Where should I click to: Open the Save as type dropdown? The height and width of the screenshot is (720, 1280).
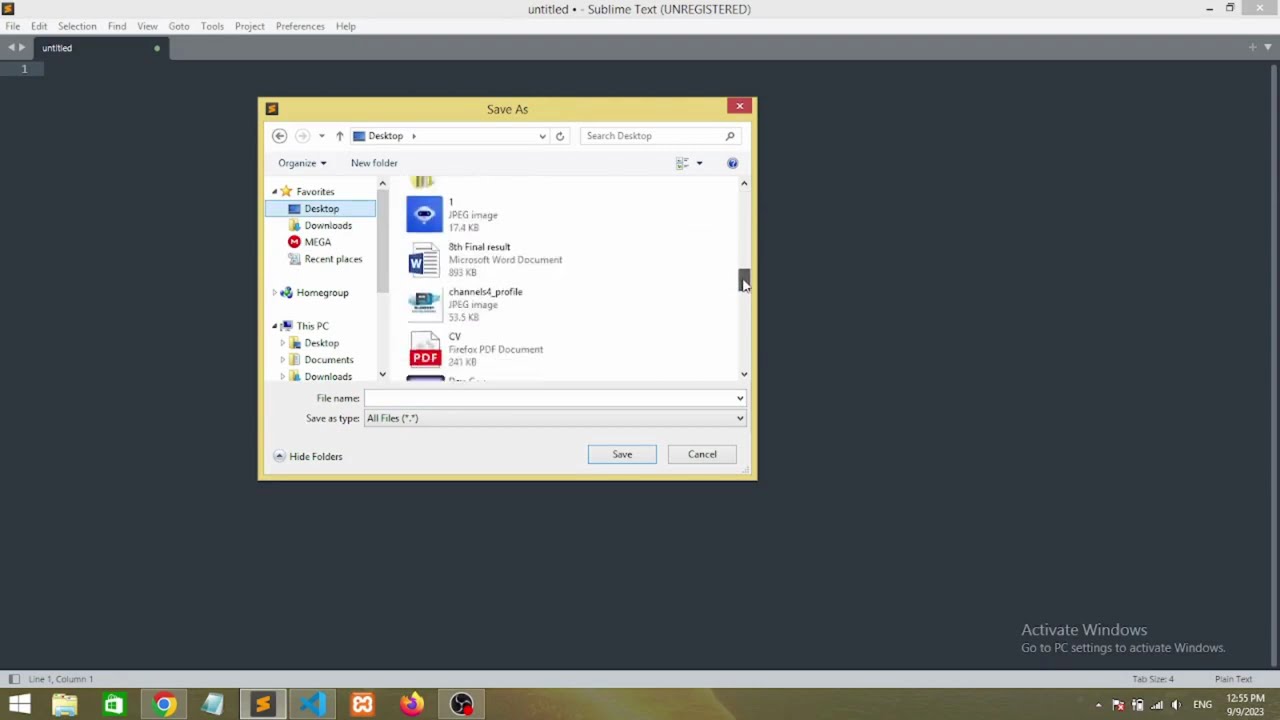[740, 418]
